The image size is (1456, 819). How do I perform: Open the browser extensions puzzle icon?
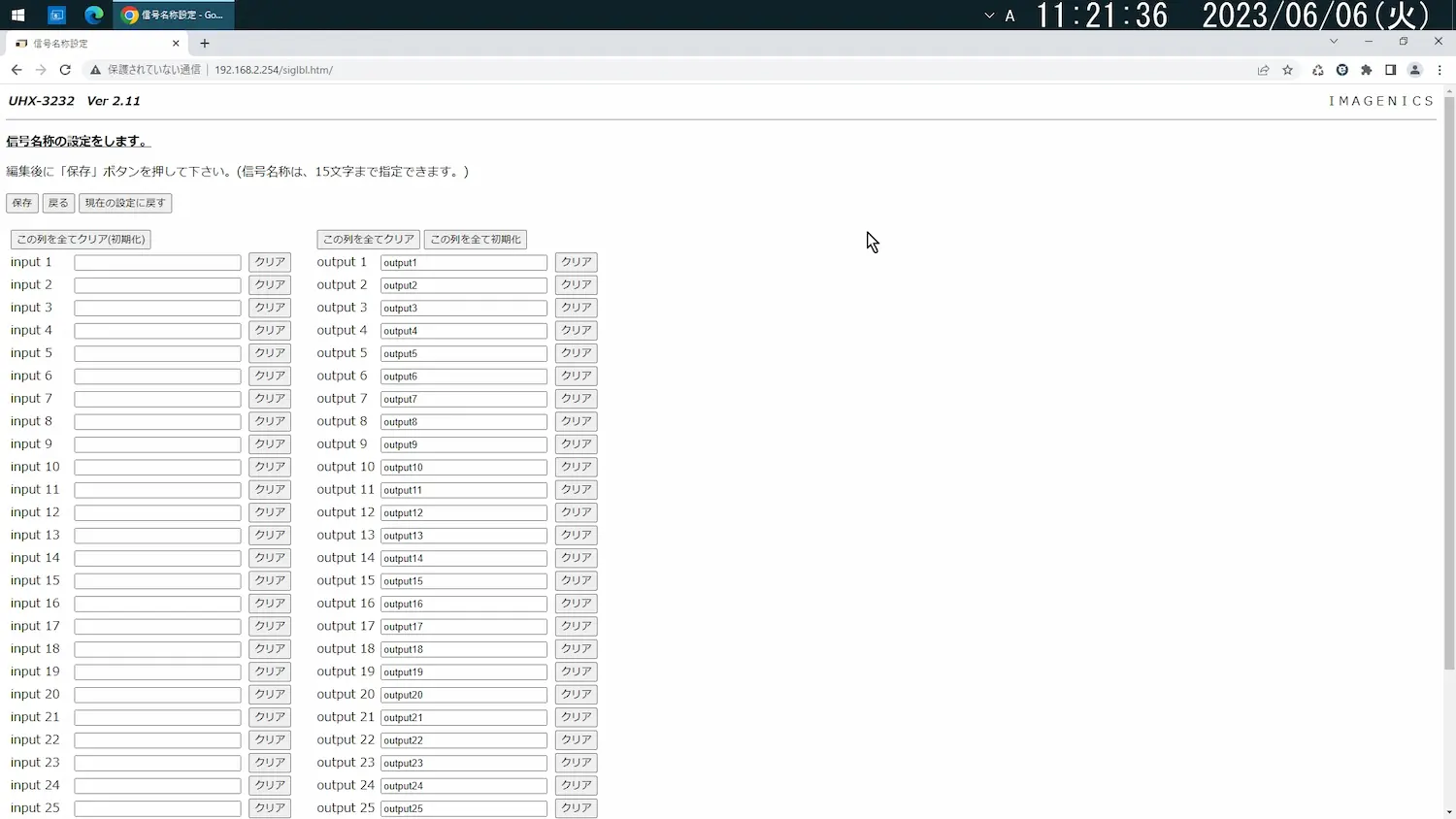[x=1367, y=70]
